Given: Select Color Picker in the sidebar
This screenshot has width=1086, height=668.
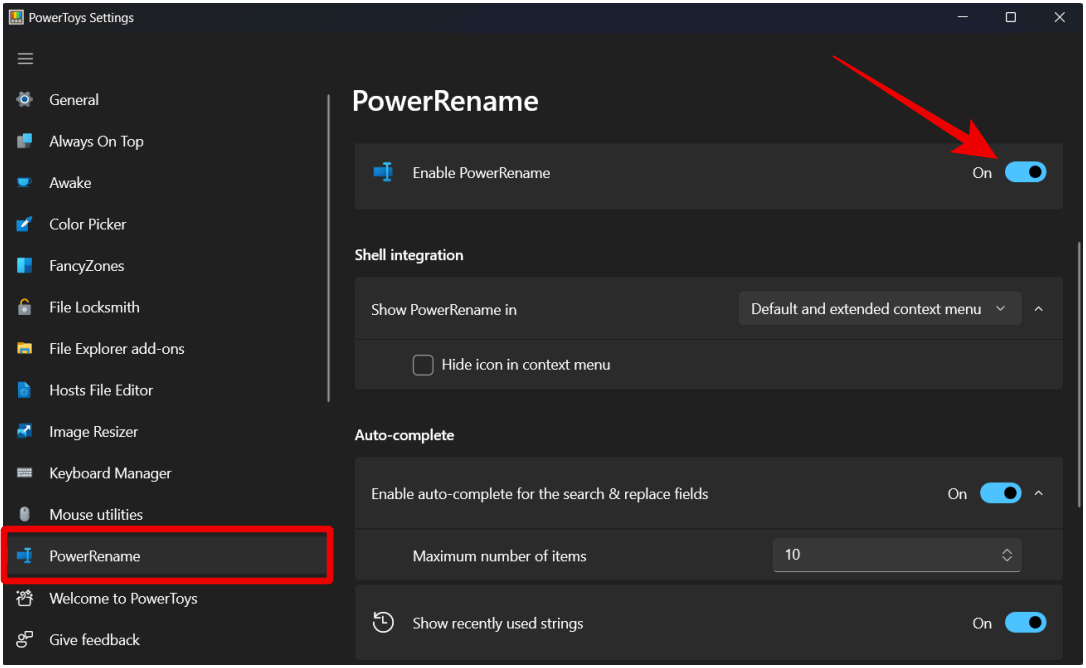Looking at the screenshot, I should click(88, 225).
